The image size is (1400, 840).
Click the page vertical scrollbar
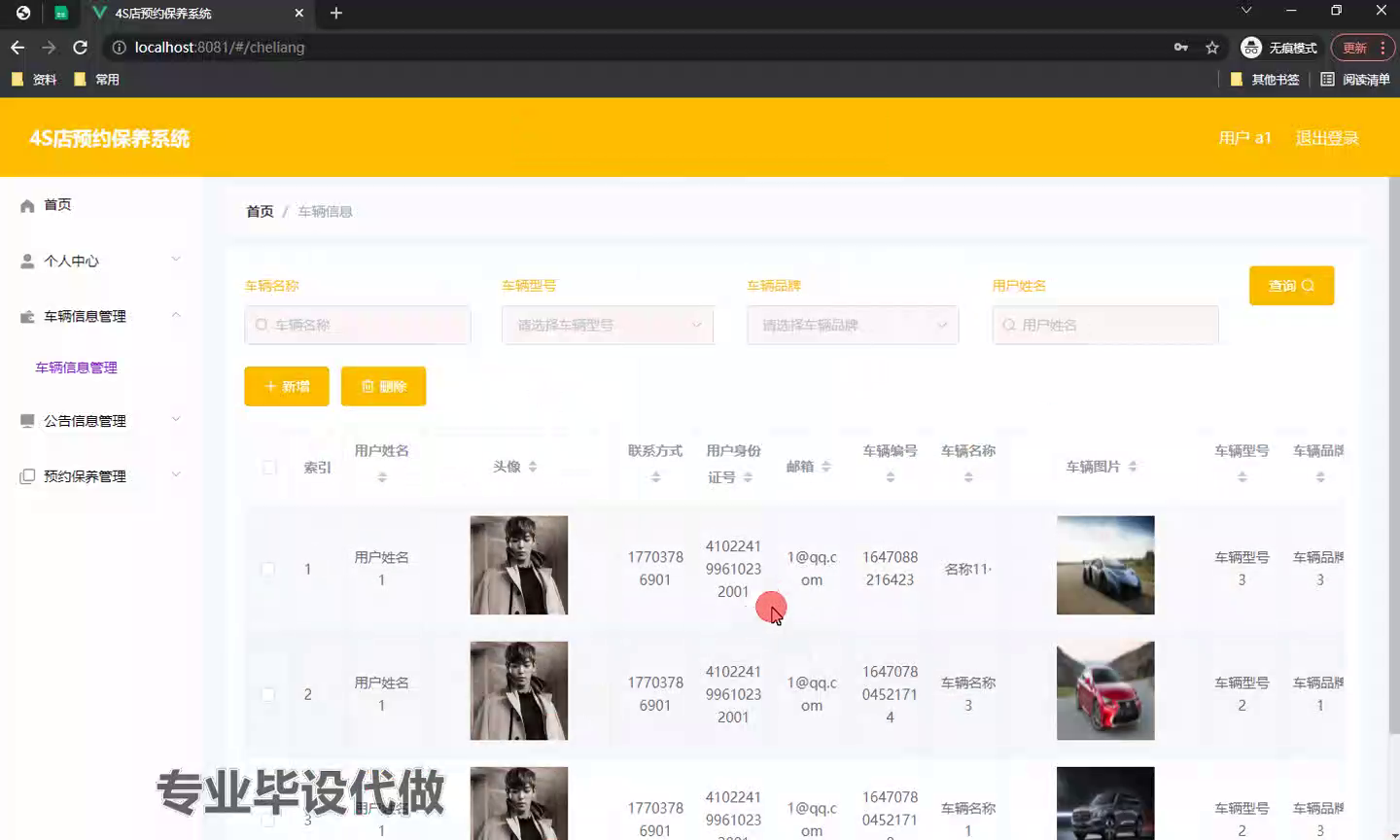point(1393,457)
